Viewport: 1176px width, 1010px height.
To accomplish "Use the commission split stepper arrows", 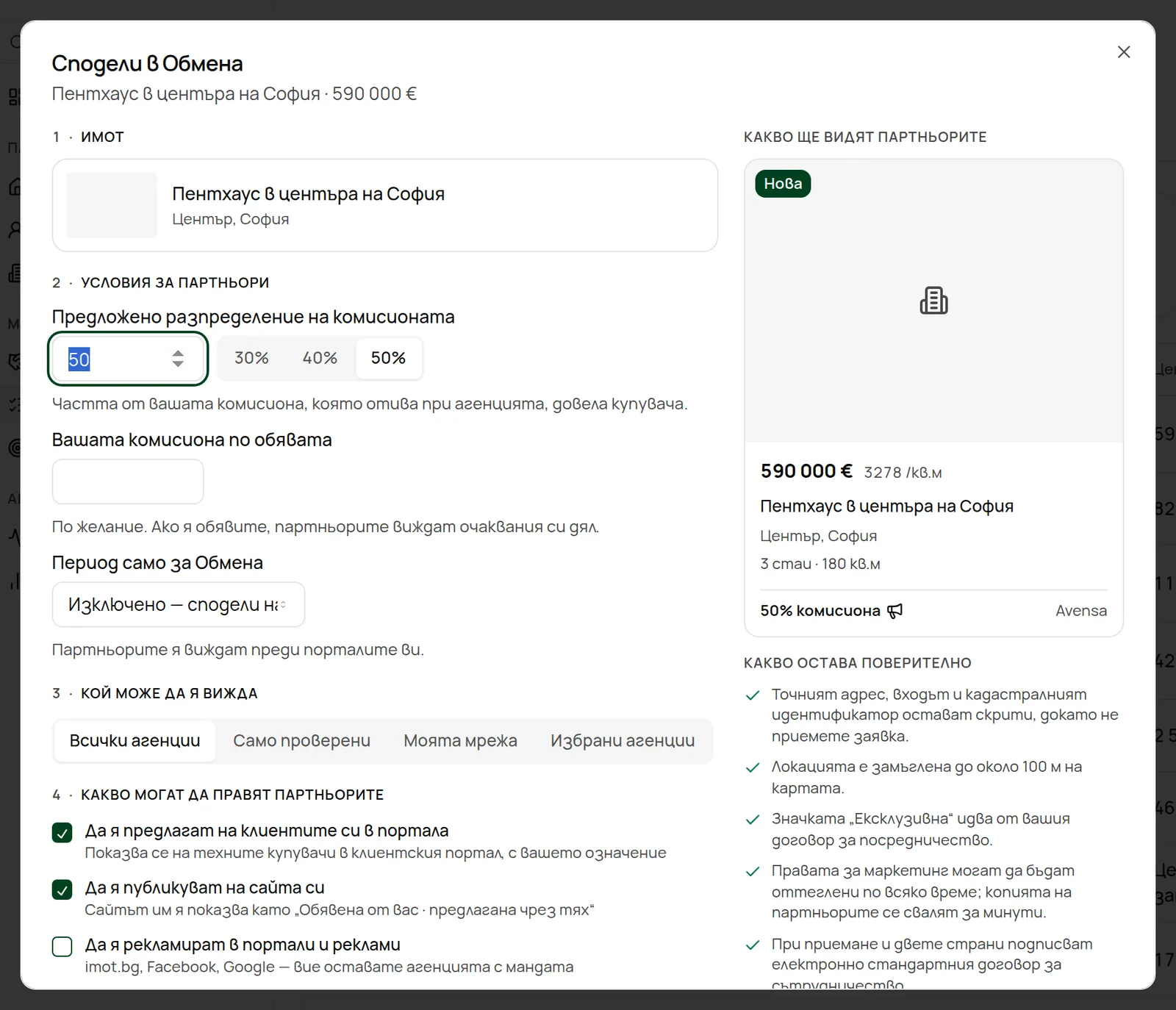I will (178, 358).
